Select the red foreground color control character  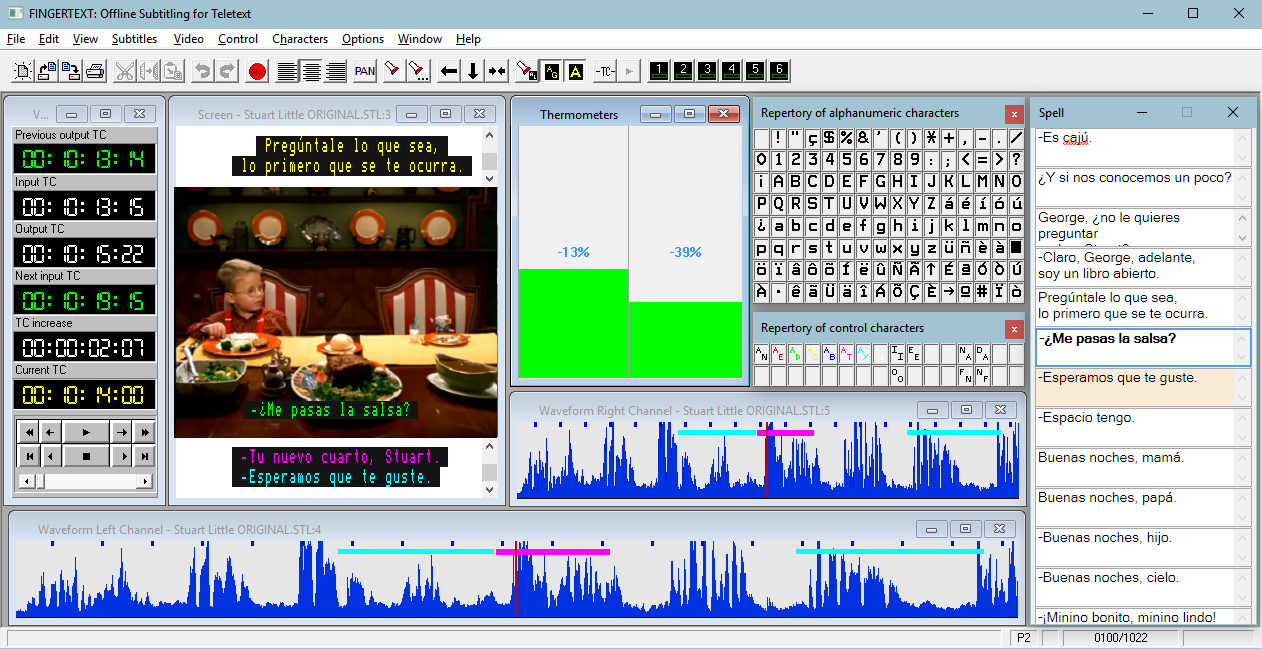778,354
